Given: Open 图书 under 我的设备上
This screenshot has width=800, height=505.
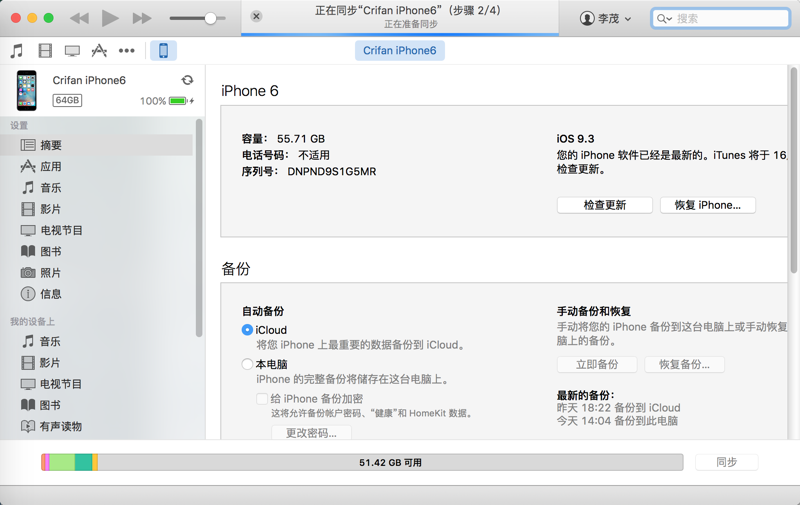Looking at the screenshot, I should click(96, 405).
